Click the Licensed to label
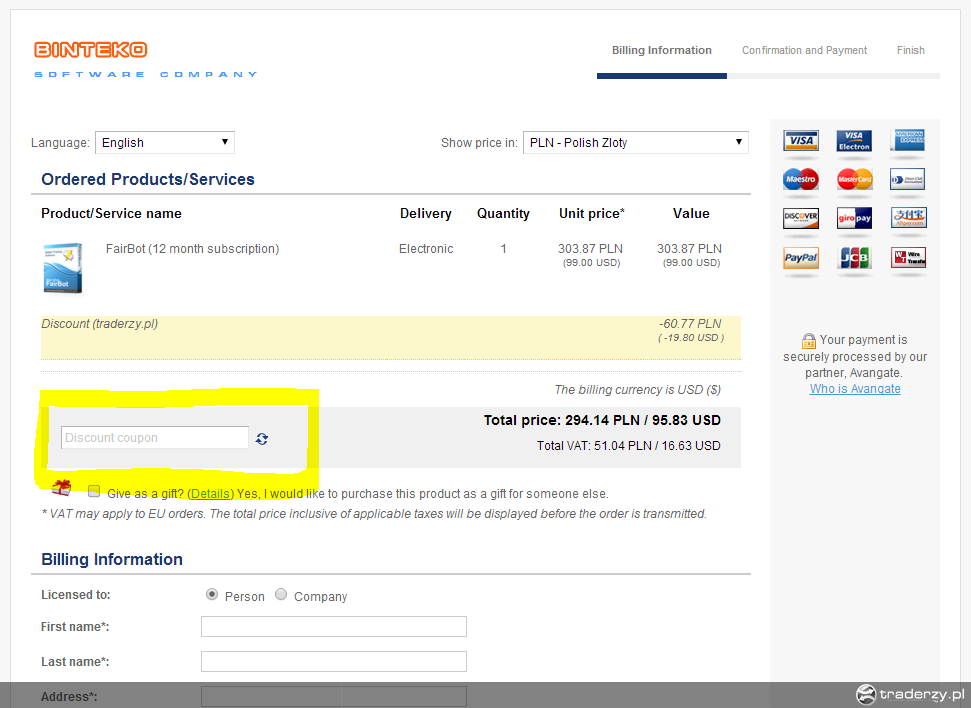 [x=76, y=595]
